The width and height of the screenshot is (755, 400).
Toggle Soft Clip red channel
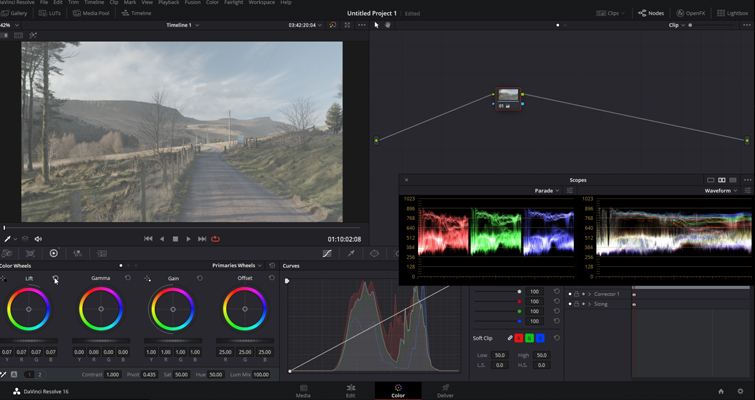pos(519,338)
